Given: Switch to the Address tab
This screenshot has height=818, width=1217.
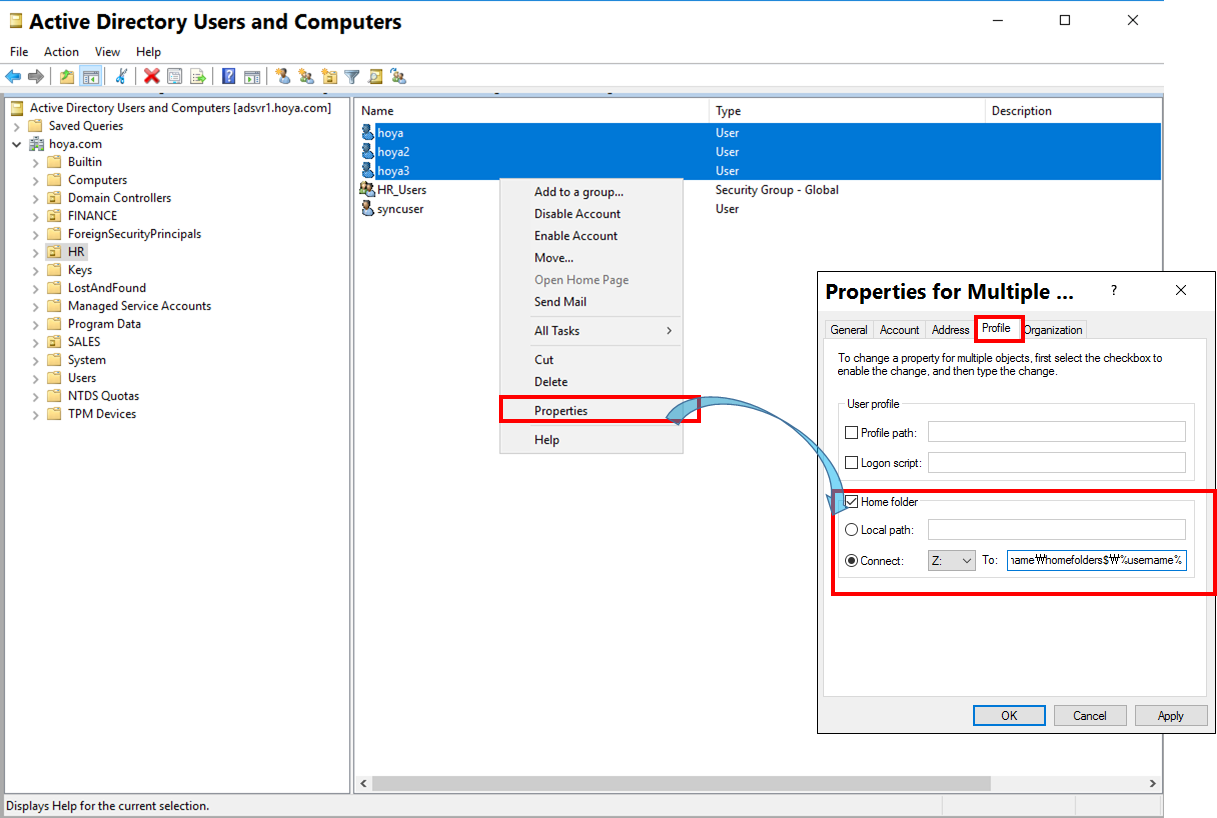Looking at the screenshot, I should [x=950, y=330].
